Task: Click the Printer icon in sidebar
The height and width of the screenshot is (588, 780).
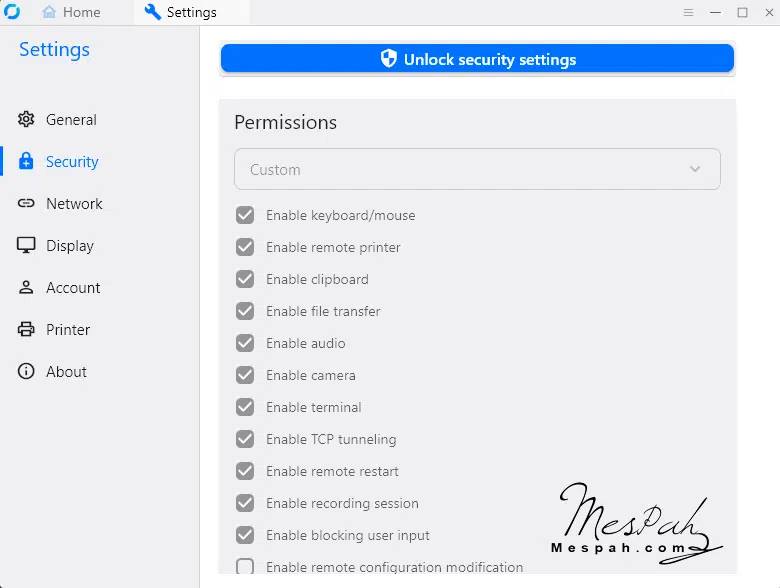Action: (x=26, y=330)
